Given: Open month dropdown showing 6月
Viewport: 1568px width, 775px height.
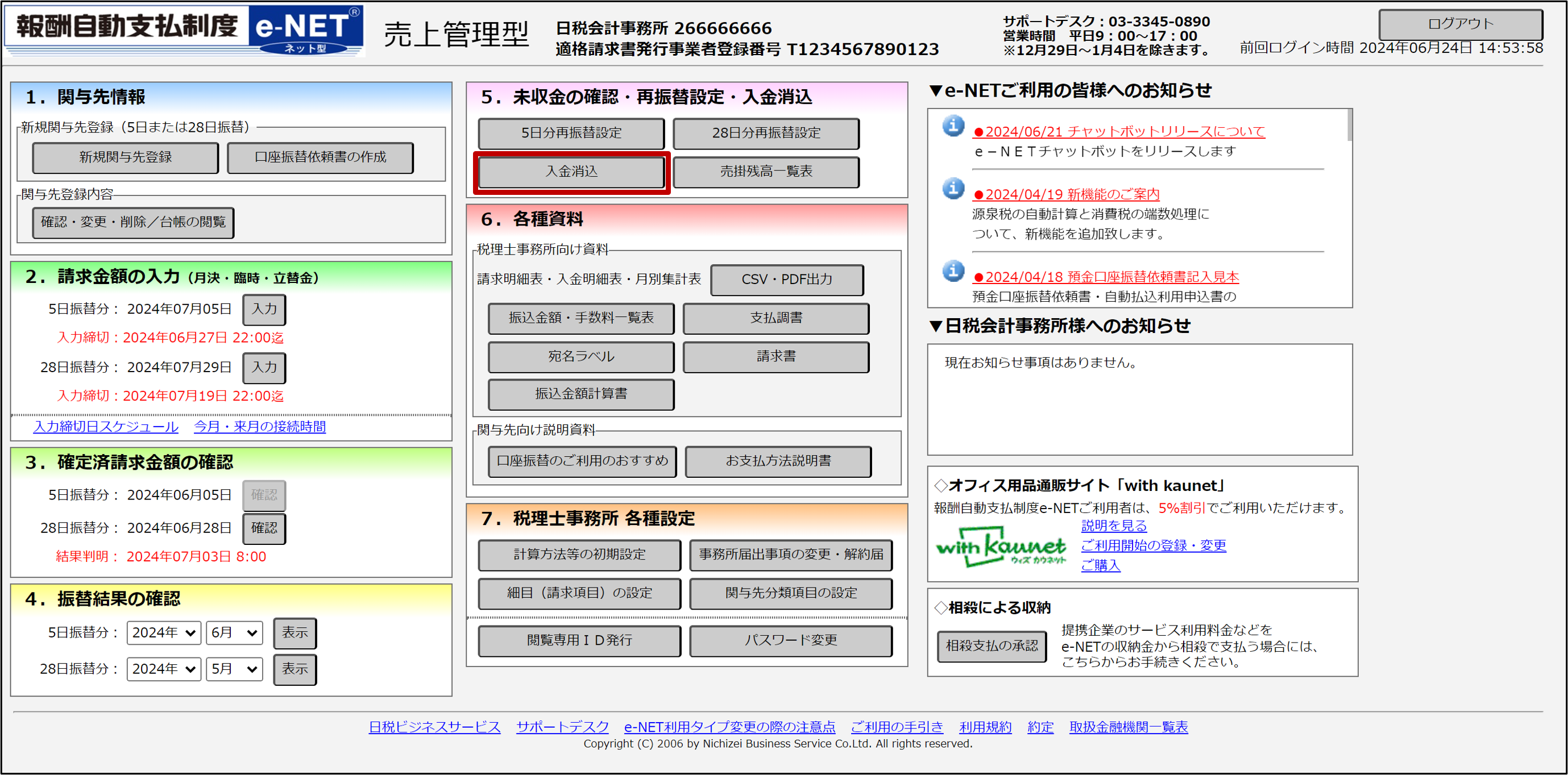Looking at the screenshot, I should click(234, 632).
